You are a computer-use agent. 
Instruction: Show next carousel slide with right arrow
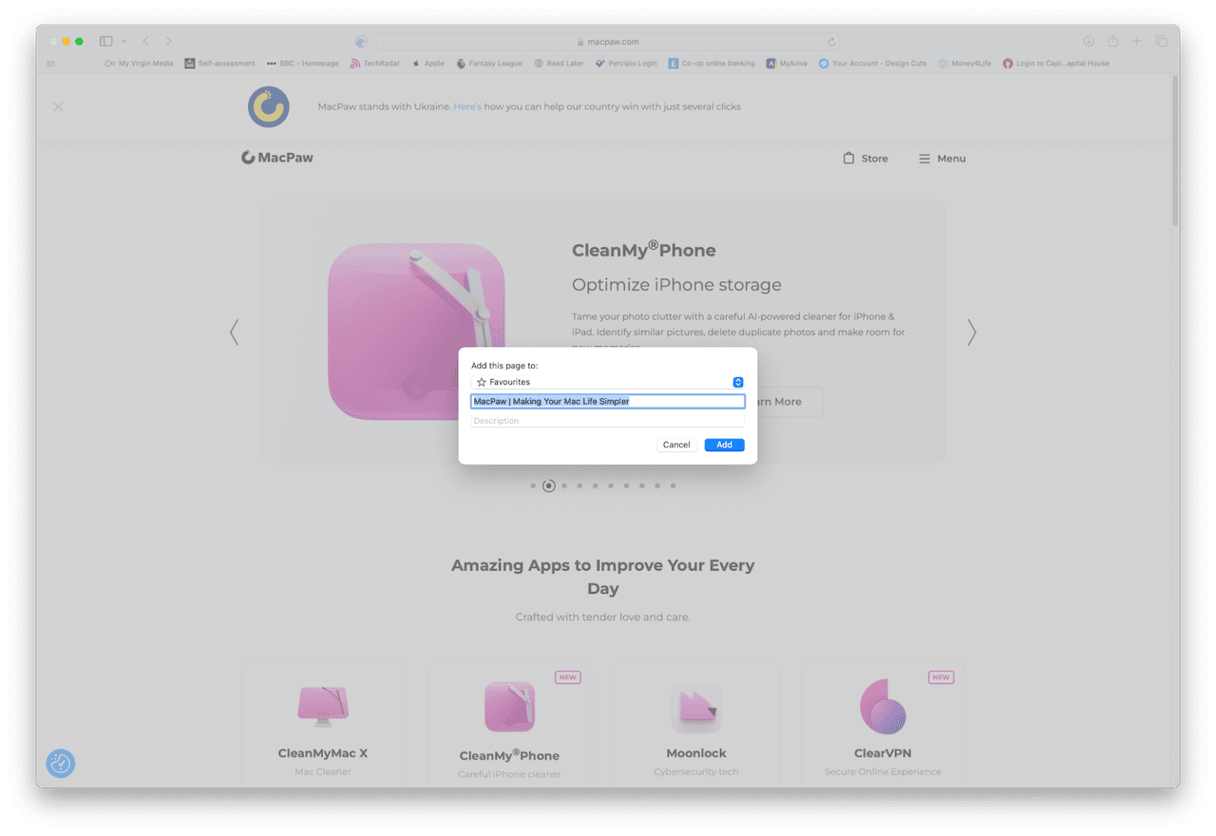click(971, 332)
